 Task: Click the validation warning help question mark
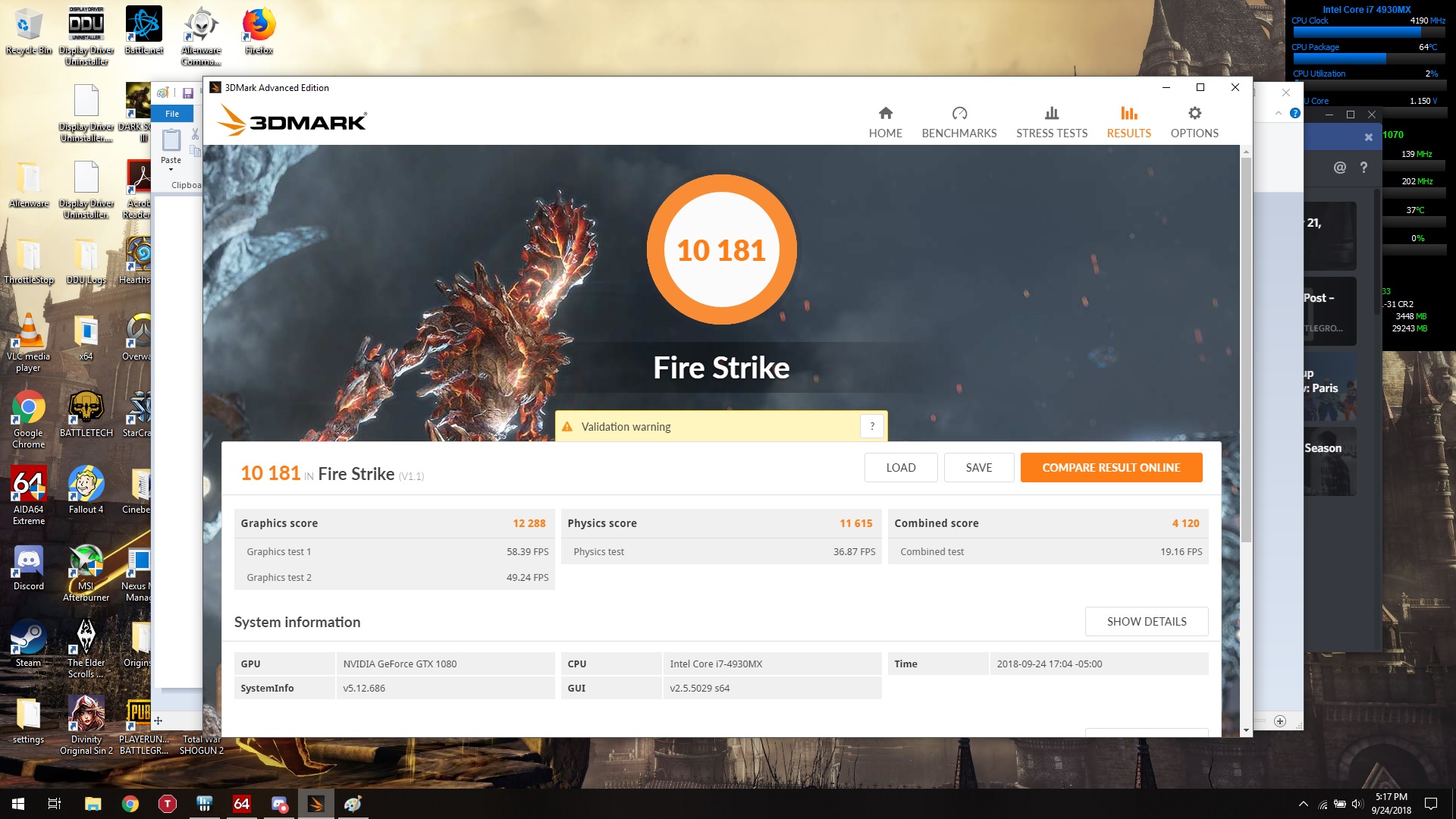click(x=872, y=426)
